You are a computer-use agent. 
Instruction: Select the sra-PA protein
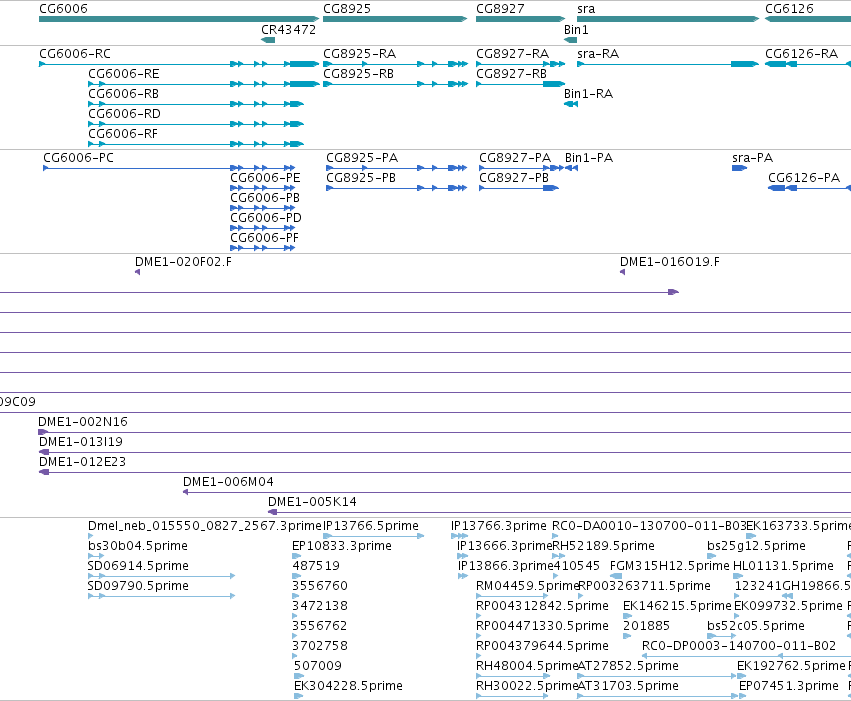(x=739, y=168)
